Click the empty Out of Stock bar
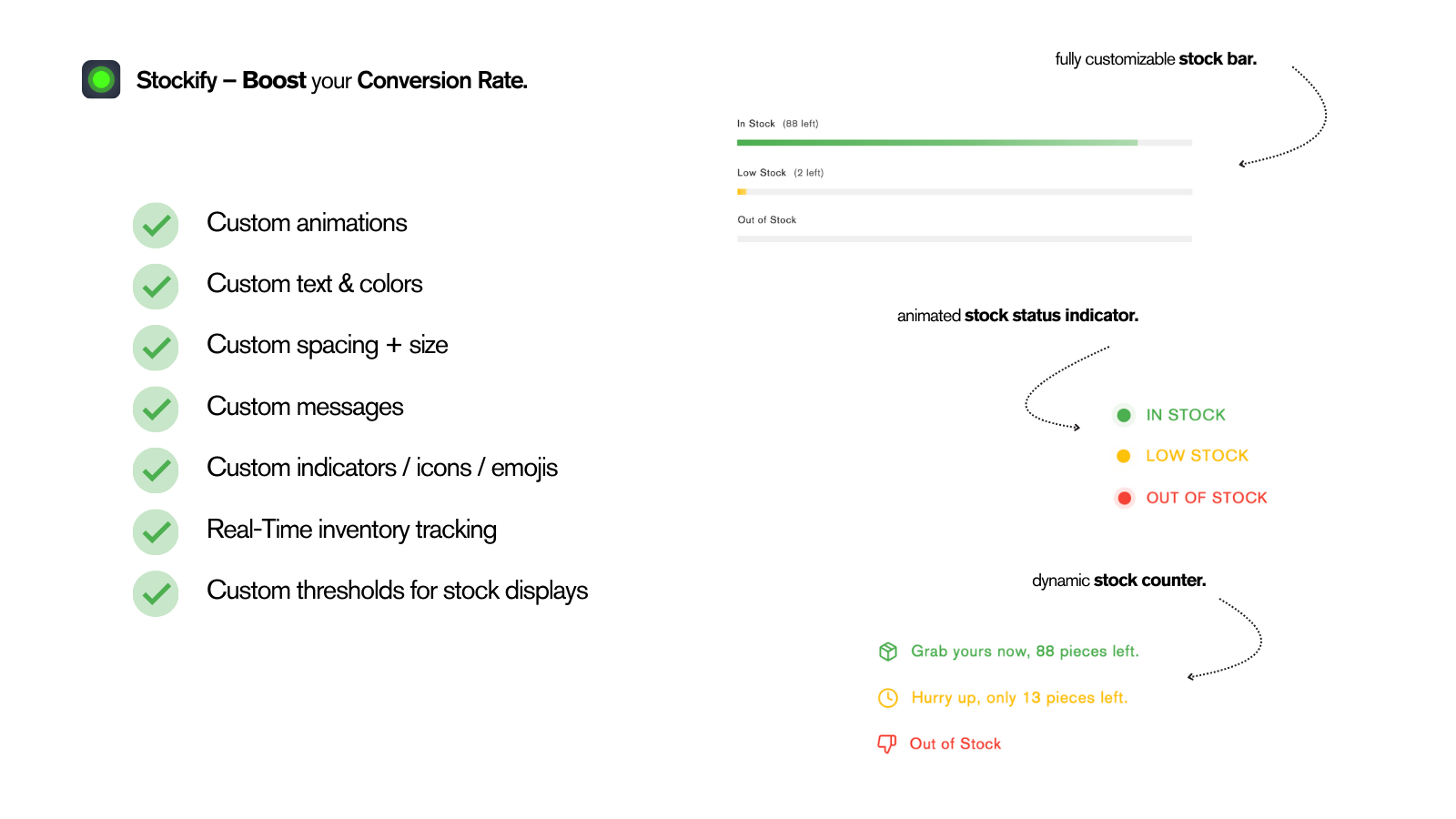This screenshot has width=1456, height=819. [965, 239]
